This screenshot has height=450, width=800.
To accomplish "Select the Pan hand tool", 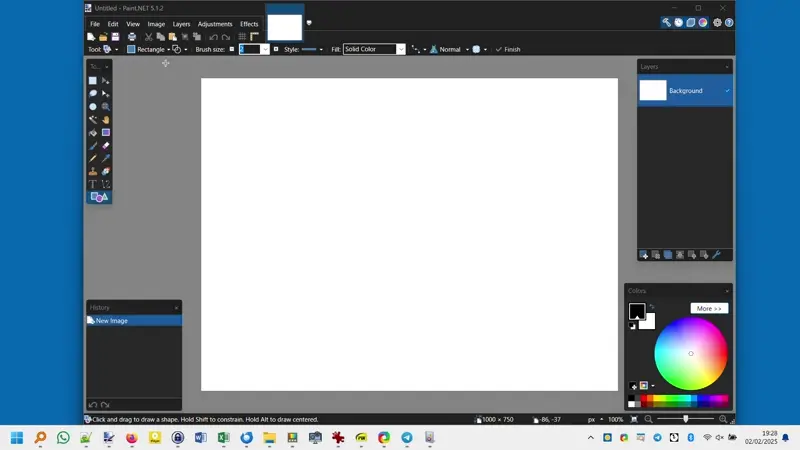I will pos(106,119).
